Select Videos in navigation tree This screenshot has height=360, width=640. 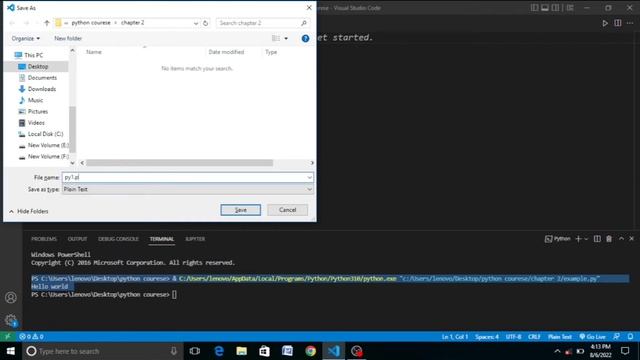coord(36,122)
